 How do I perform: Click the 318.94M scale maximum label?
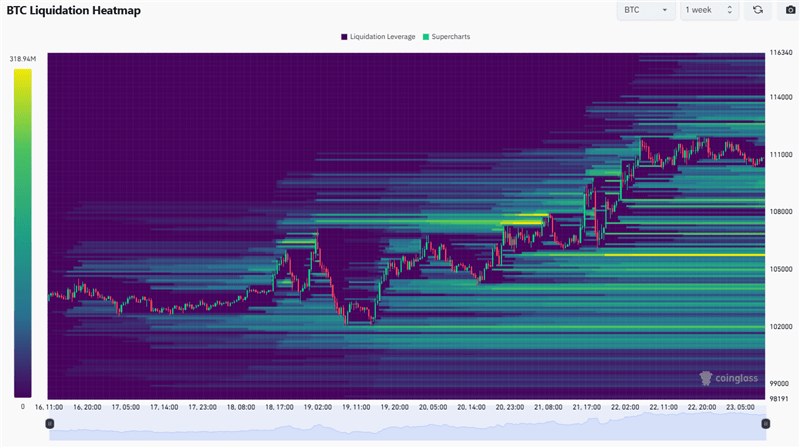coord(22,59)
